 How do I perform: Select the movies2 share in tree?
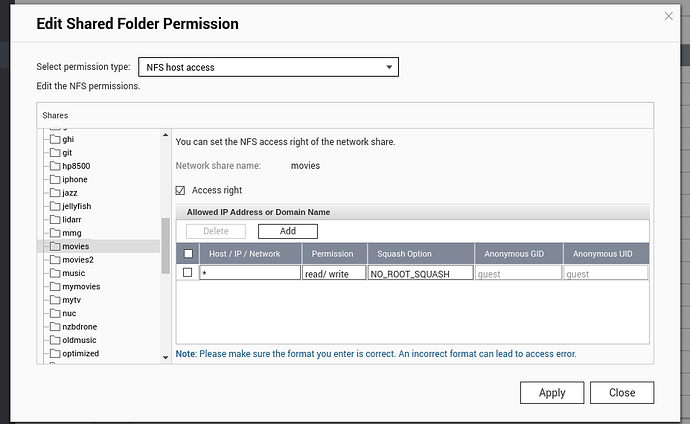pyautogui.click(x=77, y=260)
